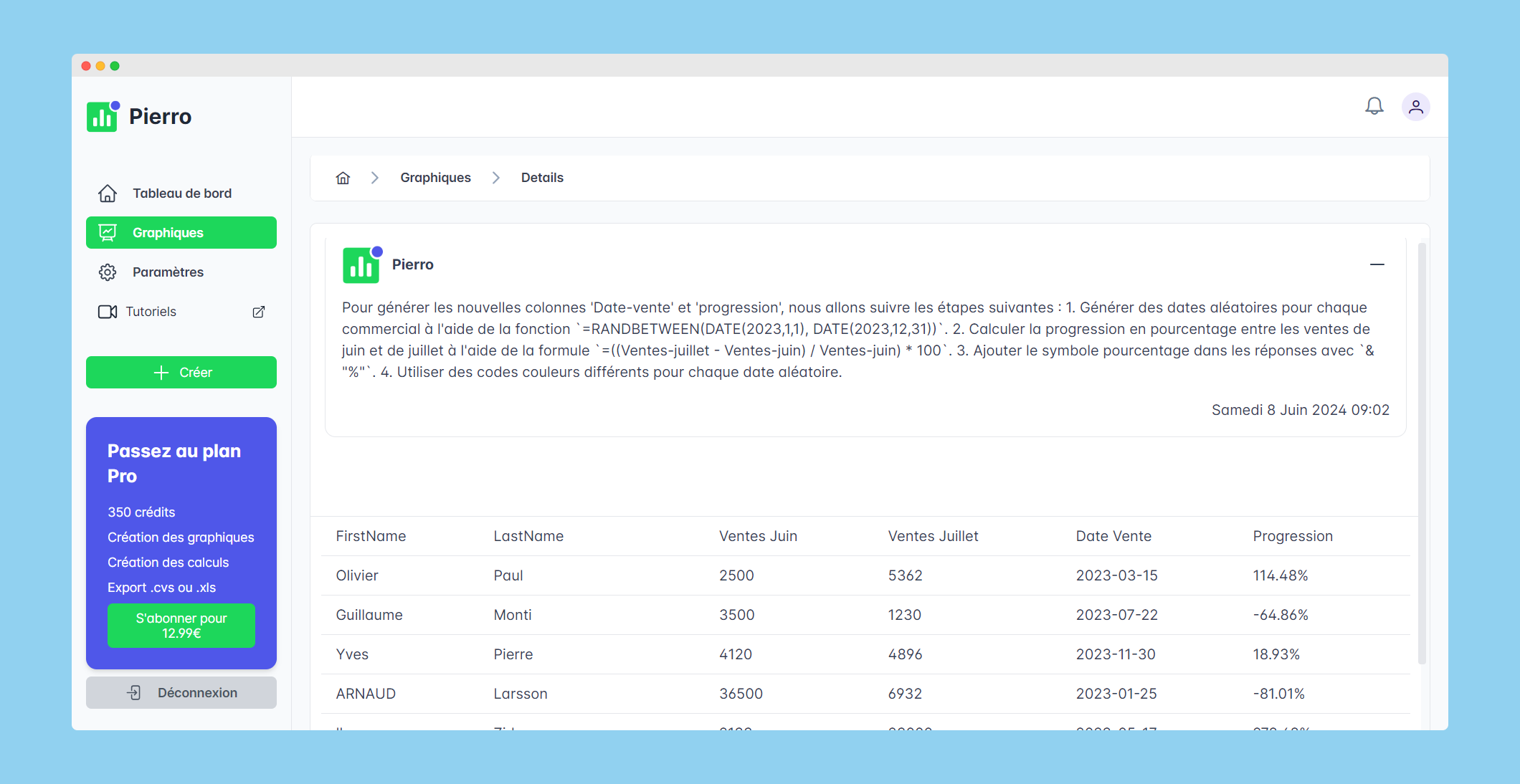Select the Olivier Paul table row
The image size is (1520, 784).
(x=865, y=575)
